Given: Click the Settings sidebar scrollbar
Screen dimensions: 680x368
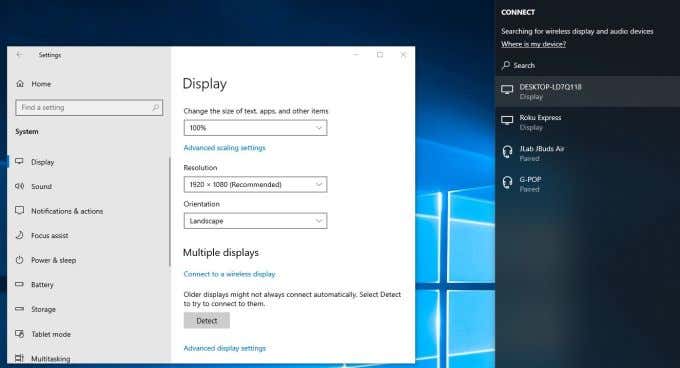Looking at the screenshot, I should [x=170, y=212].
